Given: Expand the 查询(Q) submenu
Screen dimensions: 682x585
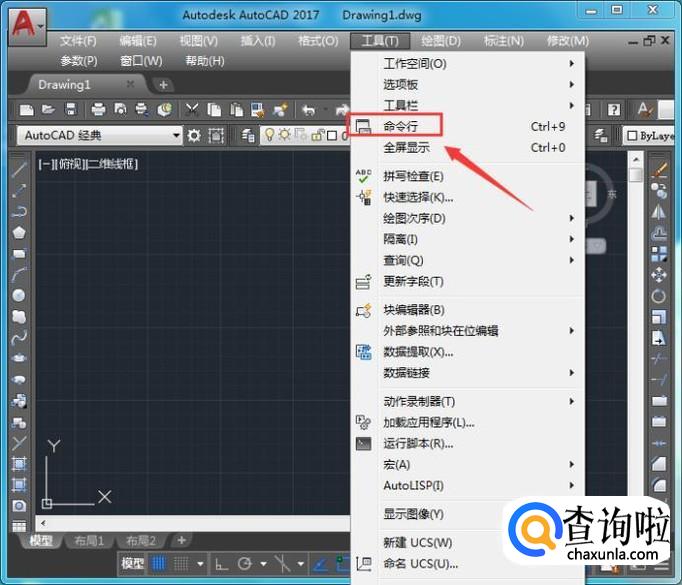Looking at the screenshot, I should (468, 260).
